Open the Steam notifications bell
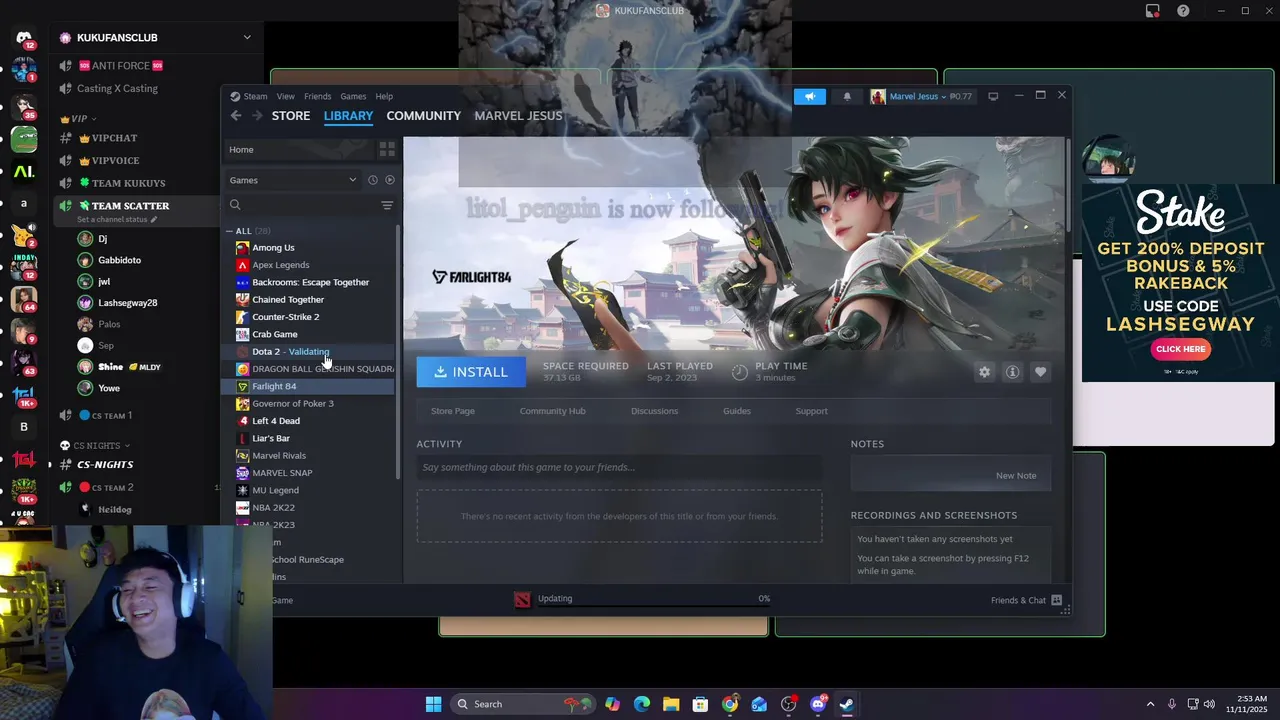This screenshot has width=1280, height=720. coord(847,96)
